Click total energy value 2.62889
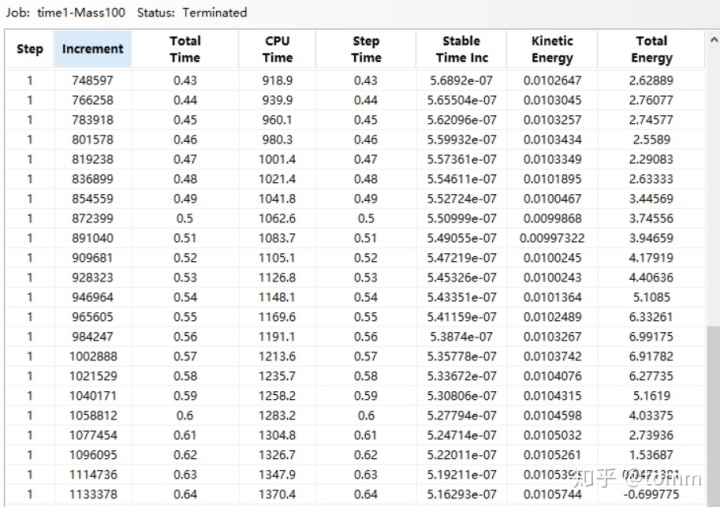 pyautogui.click(x=651, y=80)
